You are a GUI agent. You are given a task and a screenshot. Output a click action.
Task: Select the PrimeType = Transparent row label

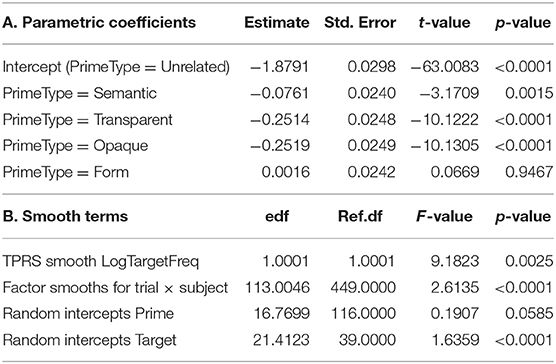[87, 120]
